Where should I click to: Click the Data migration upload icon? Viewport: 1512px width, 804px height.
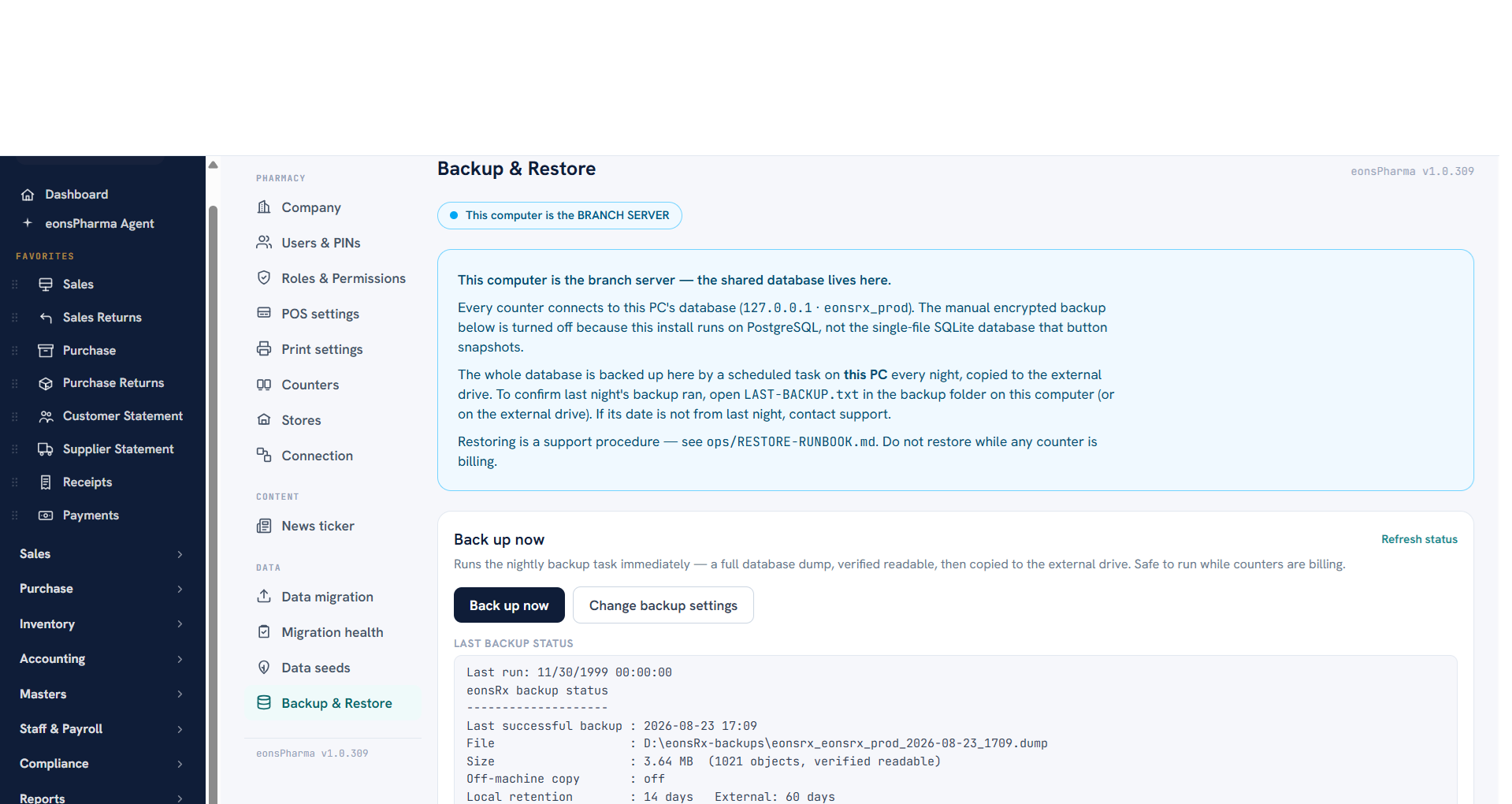click(264, 597)
